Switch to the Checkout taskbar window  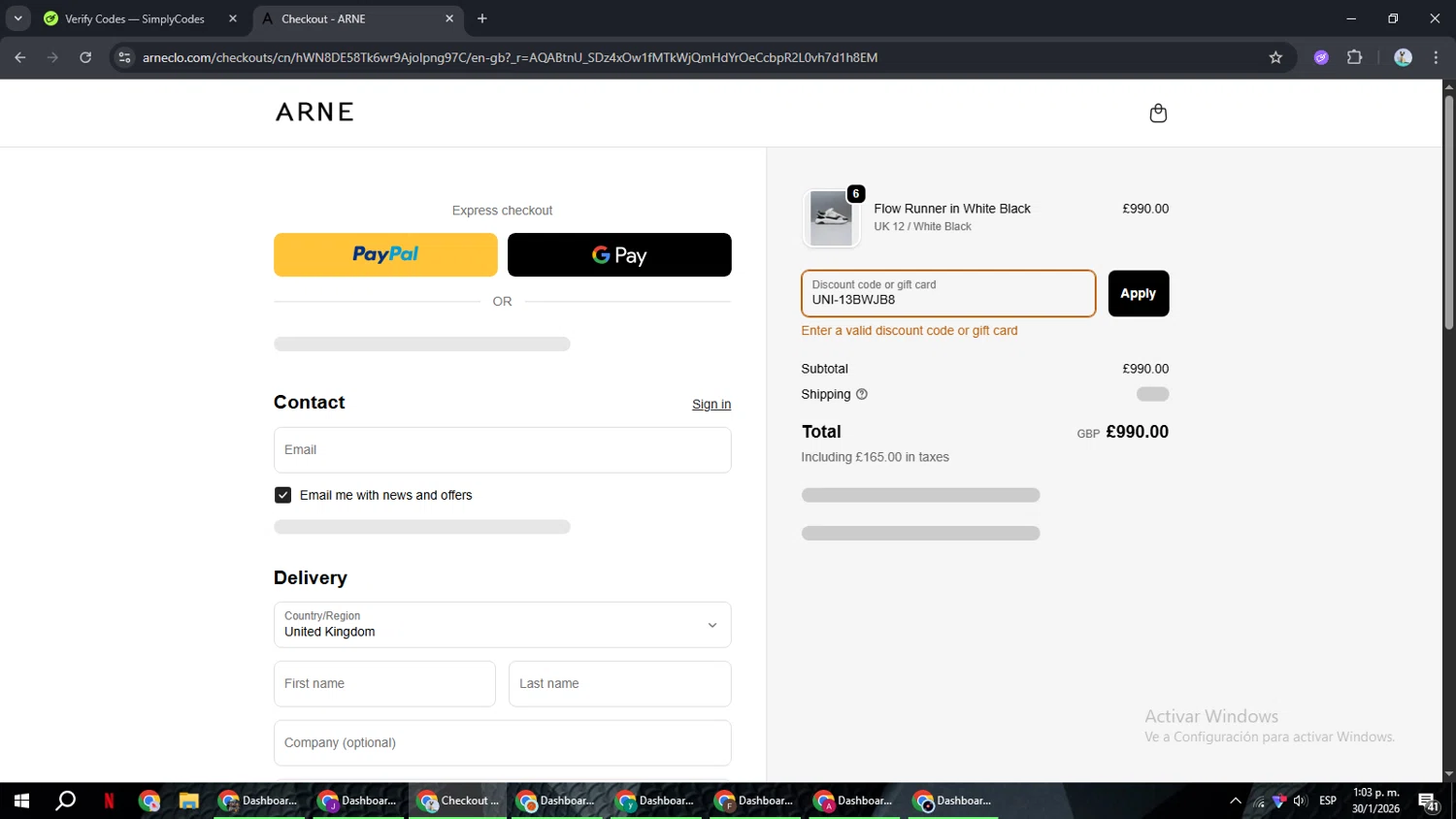tap(458, 801)
